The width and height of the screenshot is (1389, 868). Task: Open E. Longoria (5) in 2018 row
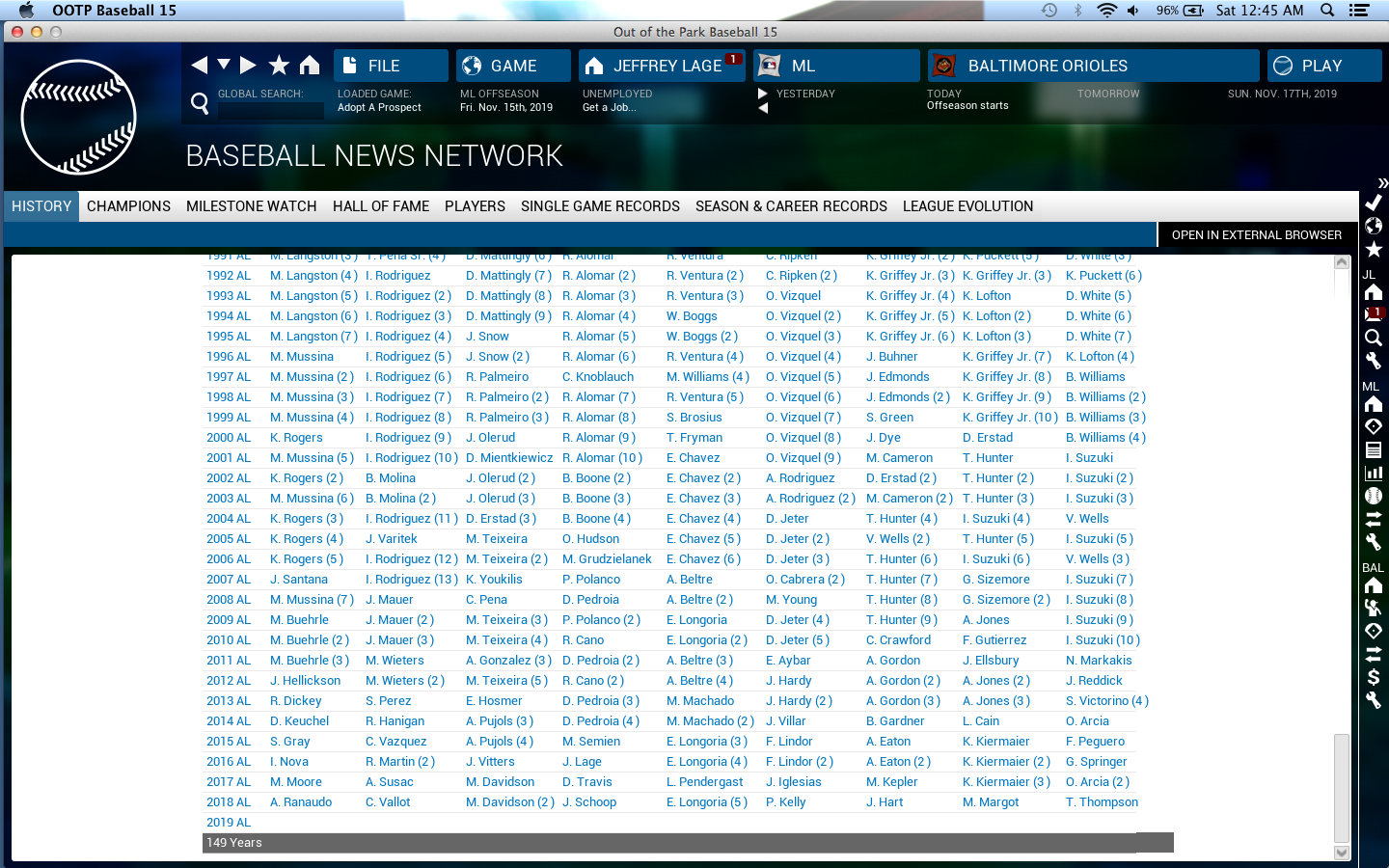click(x=707, y=802)
